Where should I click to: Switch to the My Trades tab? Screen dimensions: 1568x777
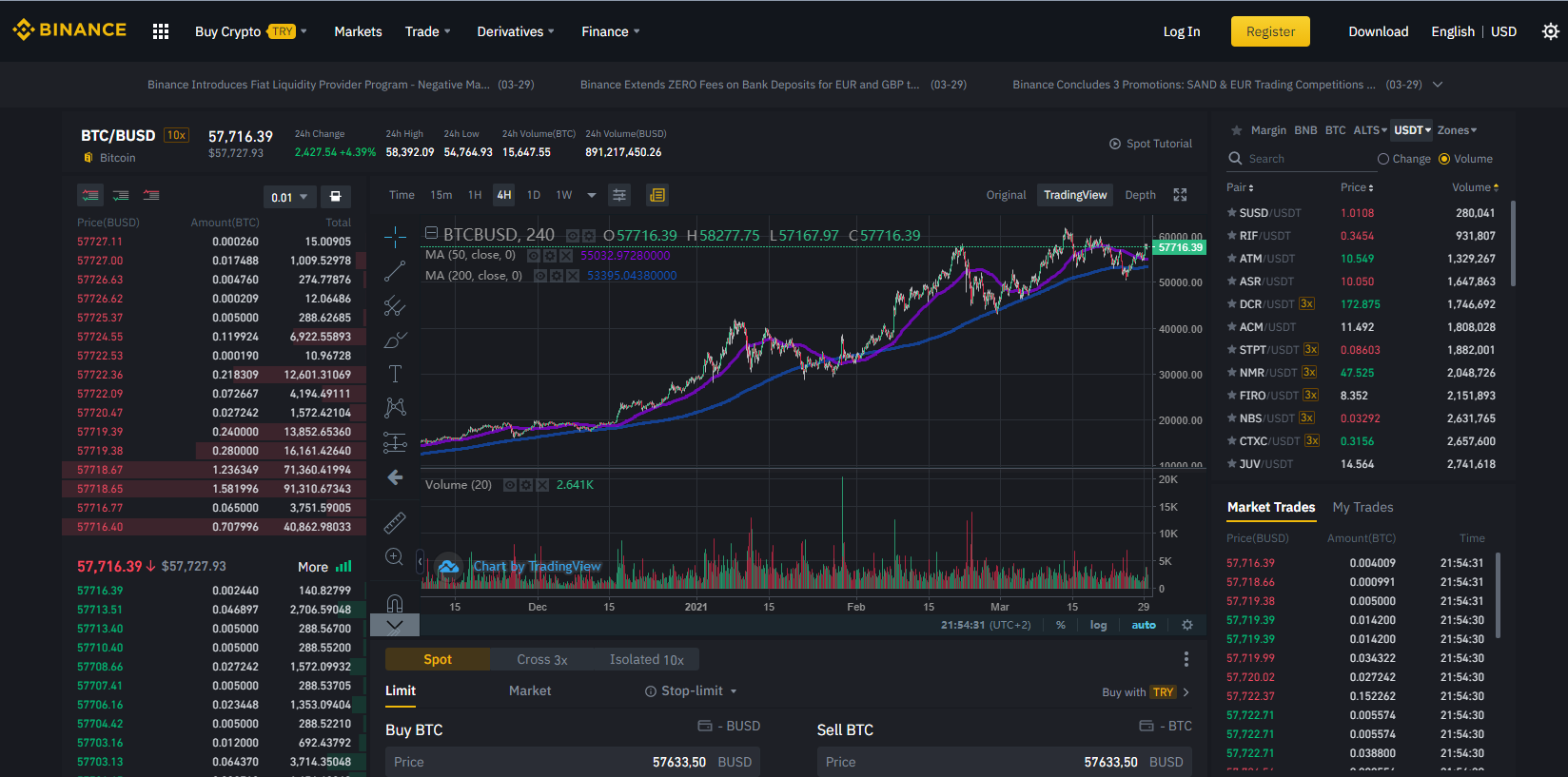[1362, 507]
